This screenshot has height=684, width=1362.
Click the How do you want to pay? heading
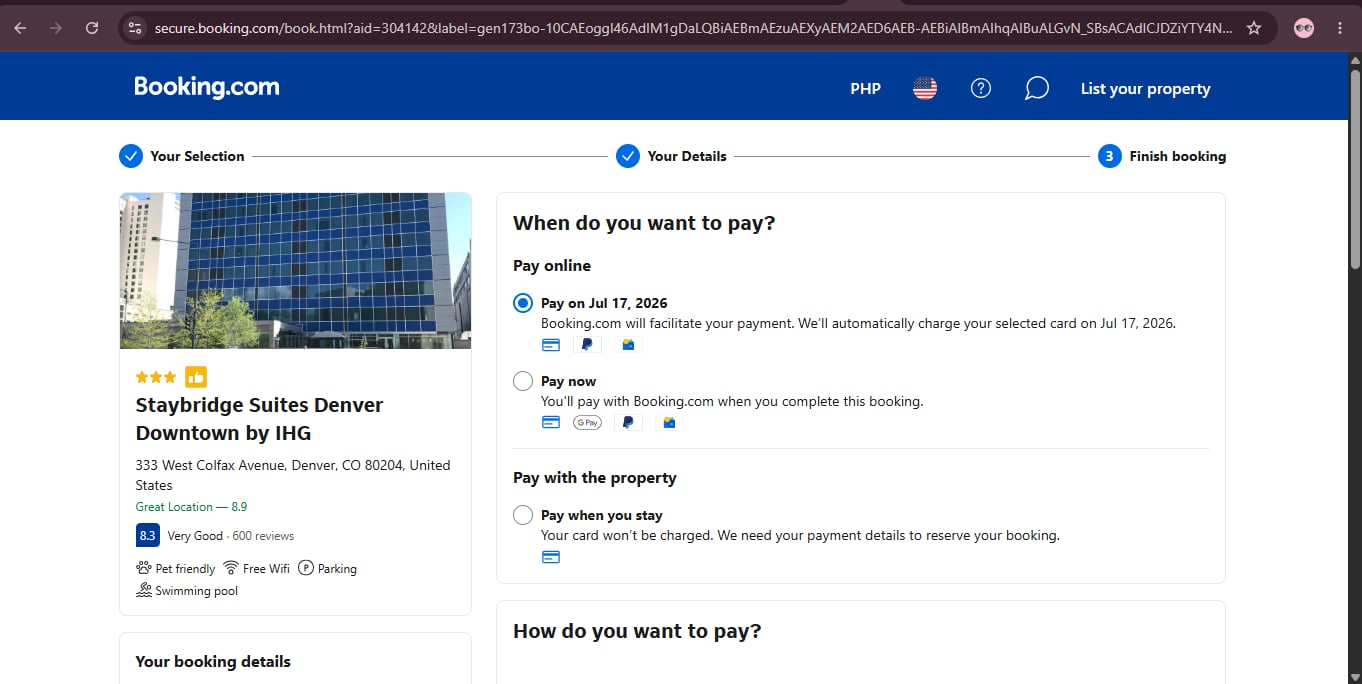637,631
